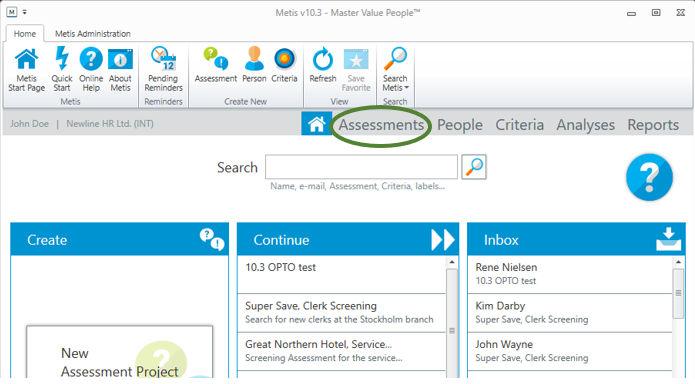The height and width of the screenshot is (384, 695).
Task: Click the Inbox list scrollbar up arrow
Action: 678,262
